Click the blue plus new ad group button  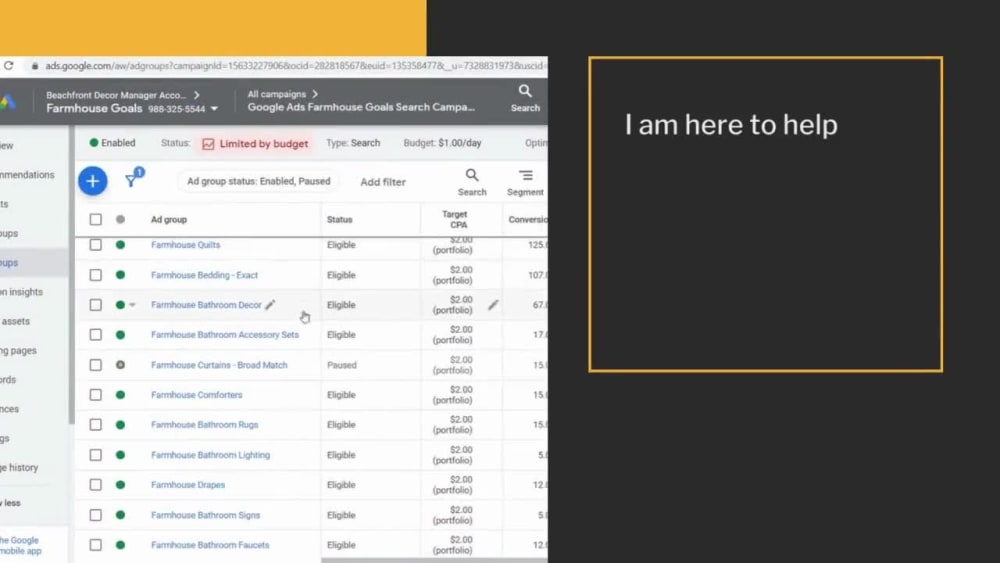92,181
